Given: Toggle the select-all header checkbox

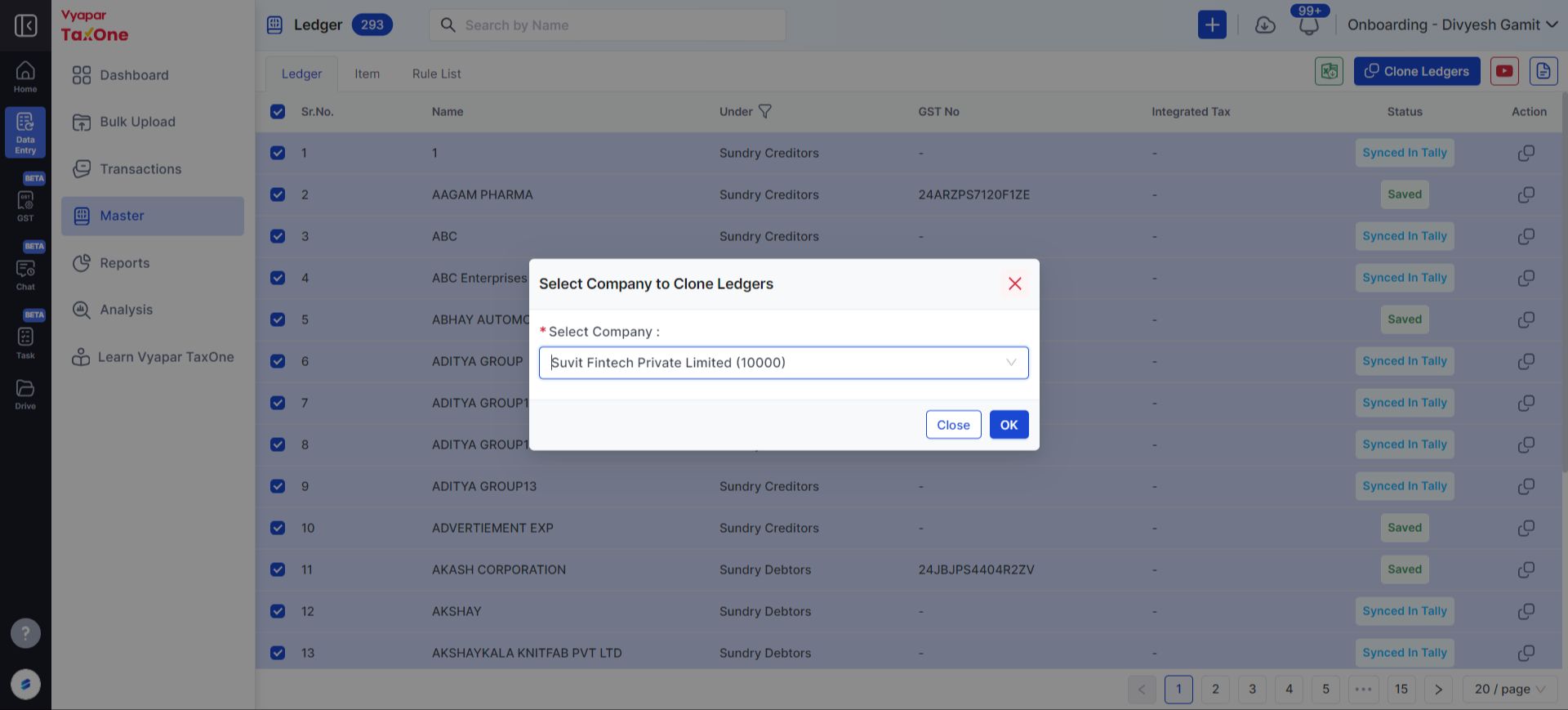Looking at the screenshot, I should point(278,111).
